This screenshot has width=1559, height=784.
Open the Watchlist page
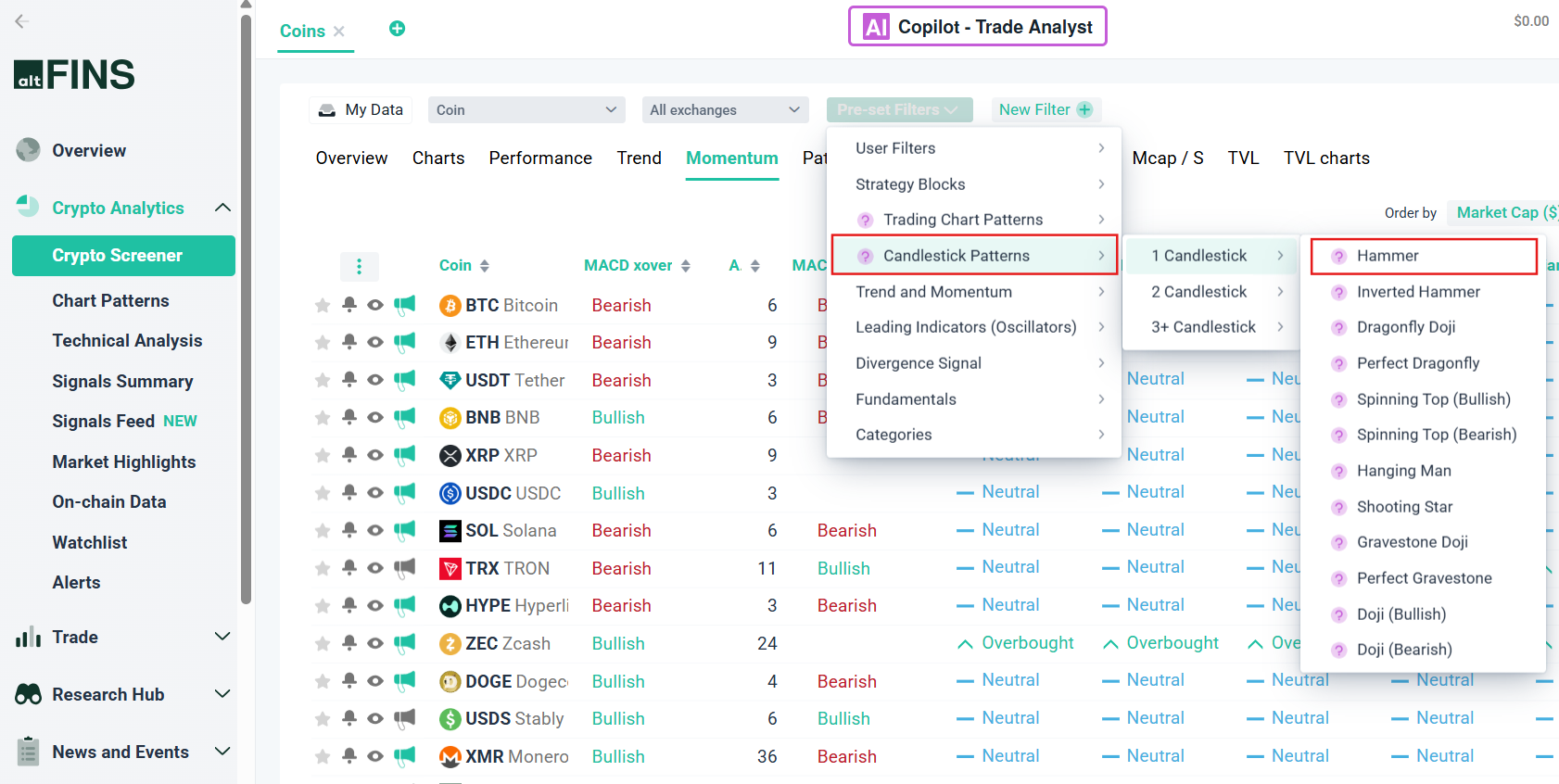90,543
